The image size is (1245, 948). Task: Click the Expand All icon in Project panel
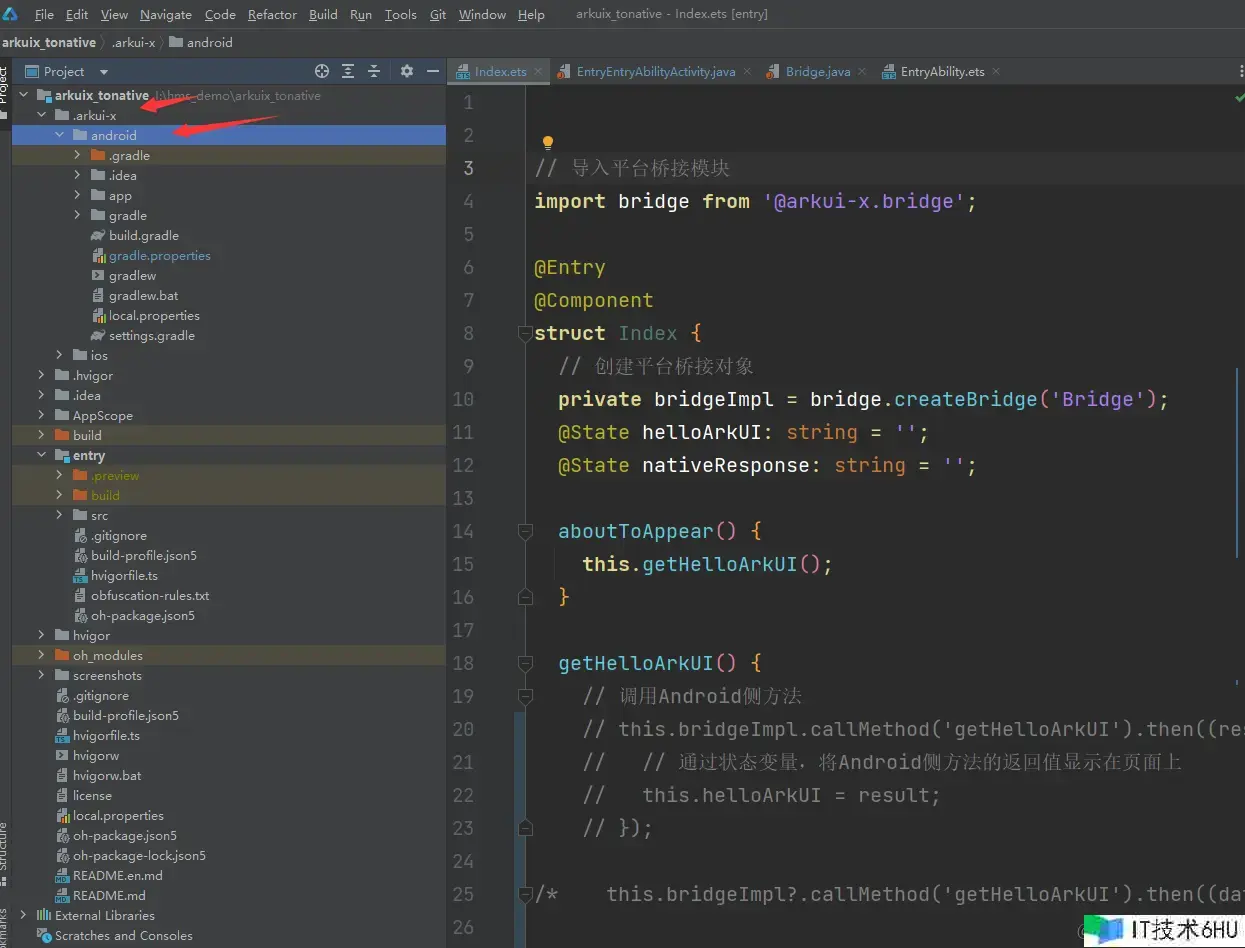348,71
